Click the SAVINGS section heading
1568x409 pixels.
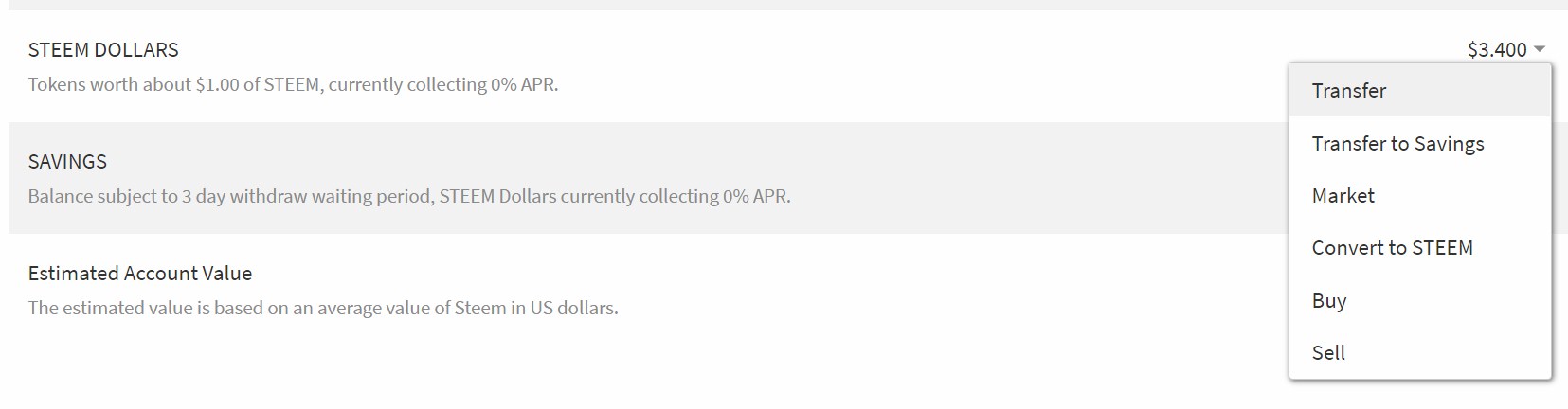(67, 162)
